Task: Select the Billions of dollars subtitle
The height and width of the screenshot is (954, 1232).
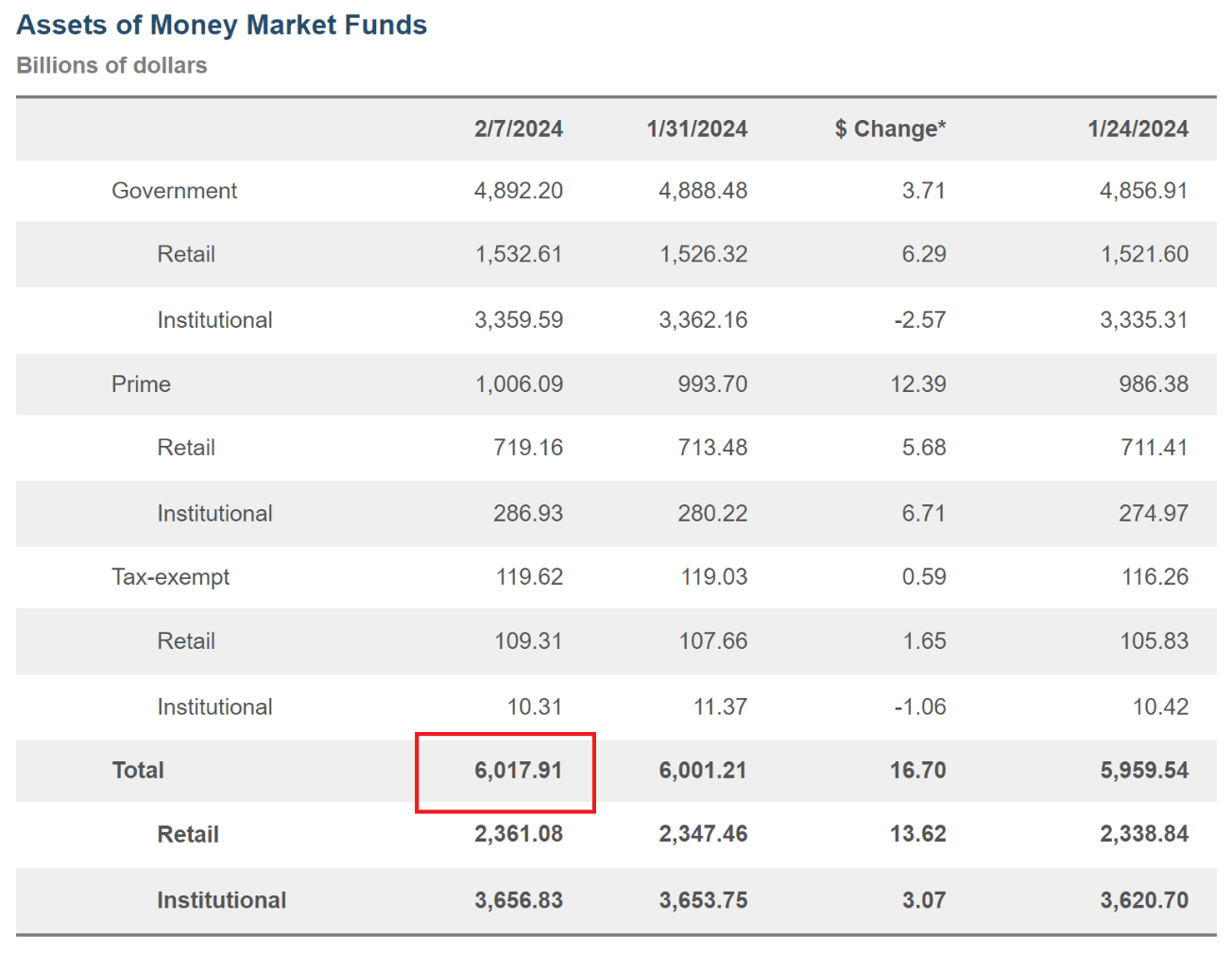Action: click(x=111, y=66)
